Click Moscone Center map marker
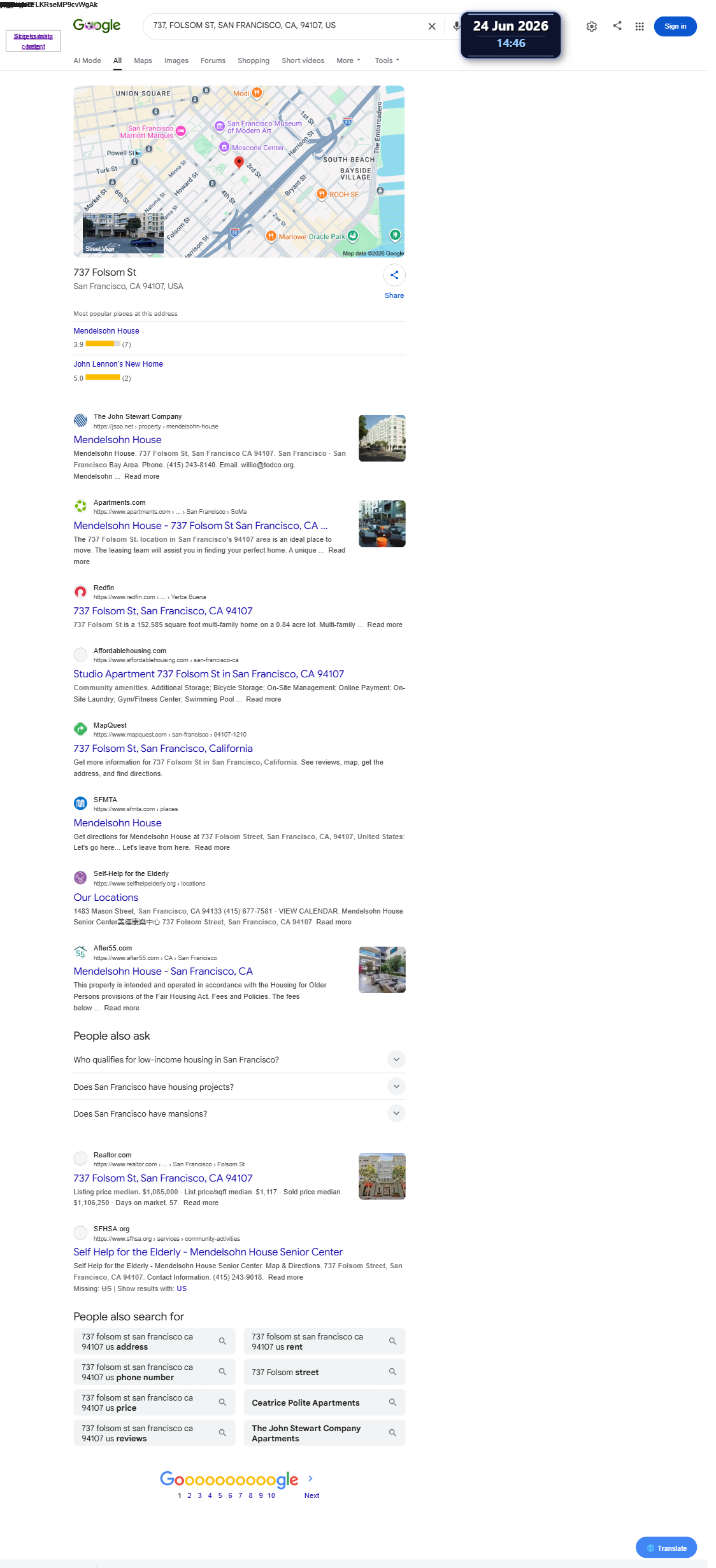Image resolution: width=716 pixels, height=1568 pixels. click(x=224, y=147)
